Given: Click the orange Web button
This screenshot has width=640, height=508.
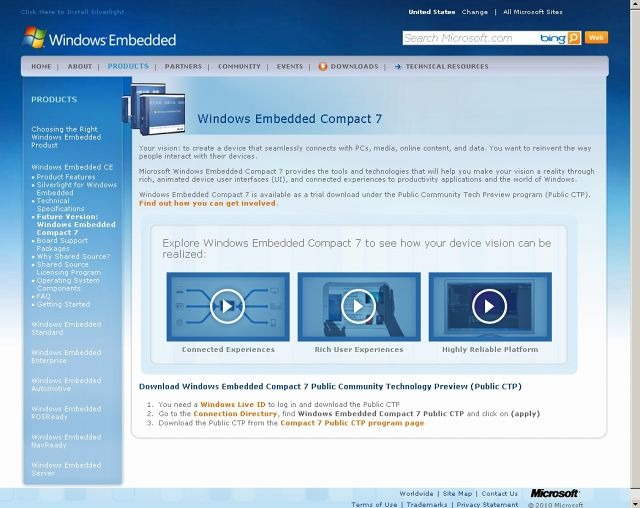Looking at the screenshot, I should [596, 38].
